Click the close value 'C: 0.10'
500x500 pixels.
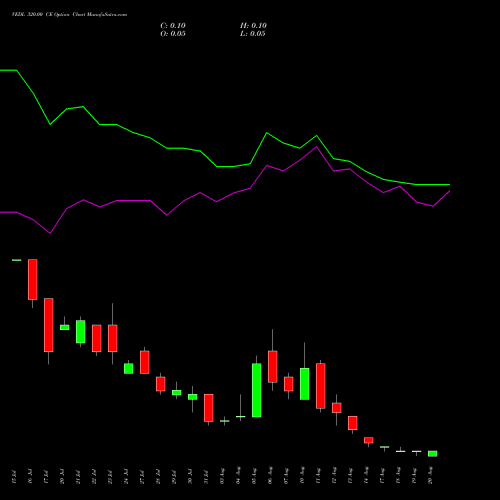pos(173,26)
